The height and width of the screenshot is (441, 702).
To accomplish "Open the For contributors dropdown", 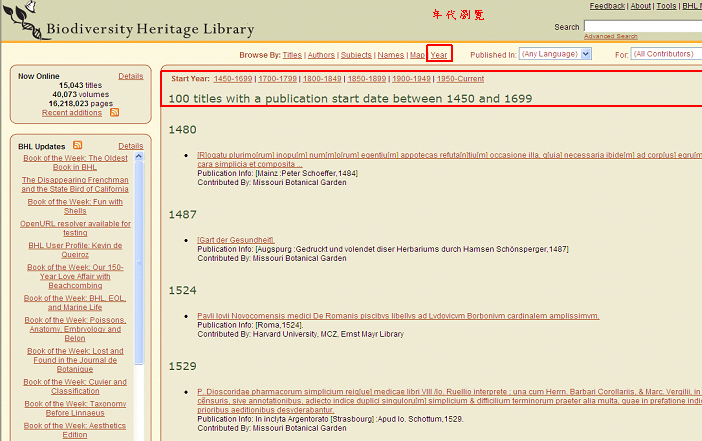I will pos(666,54).
